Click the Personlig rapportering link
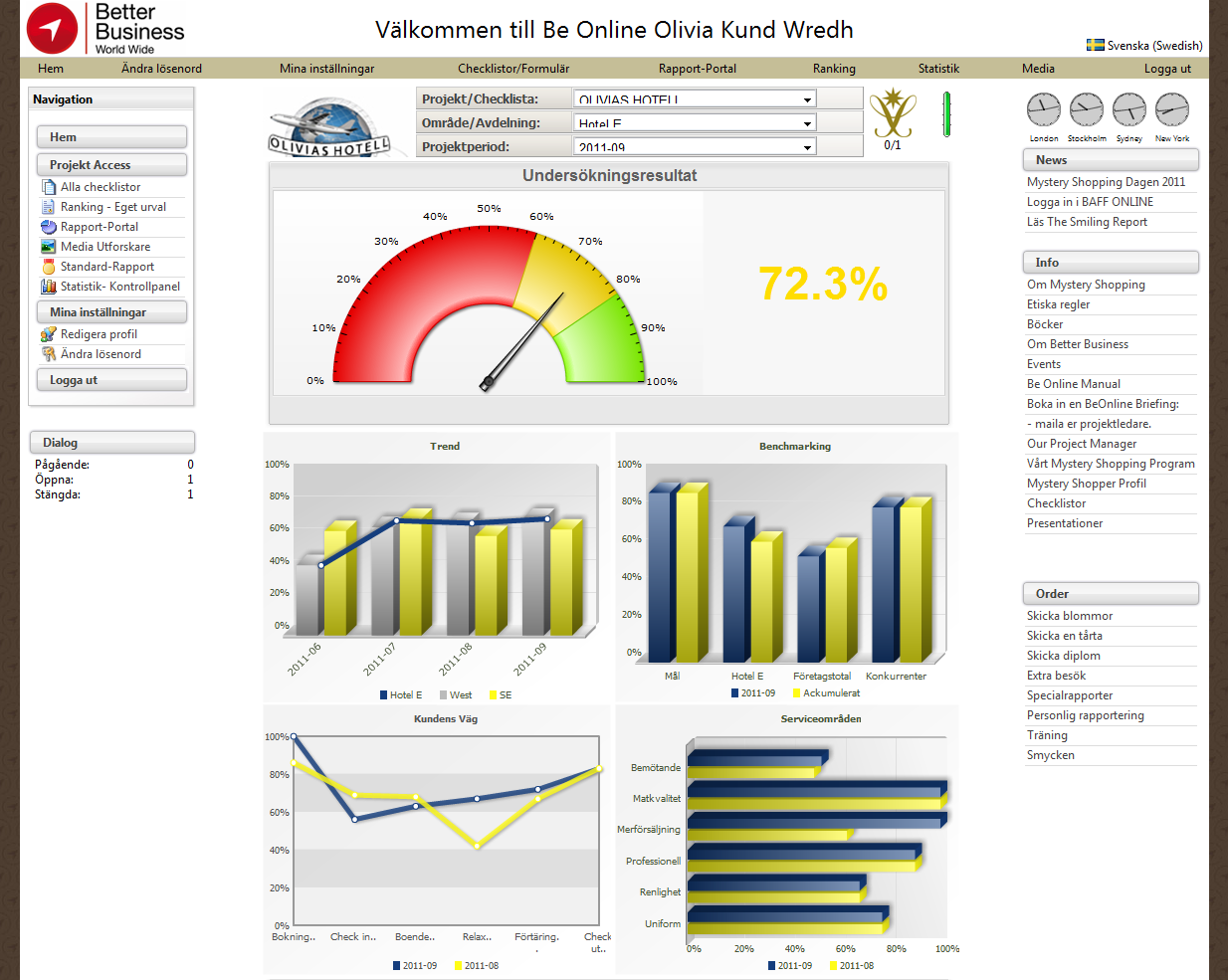 (1086, 715)
